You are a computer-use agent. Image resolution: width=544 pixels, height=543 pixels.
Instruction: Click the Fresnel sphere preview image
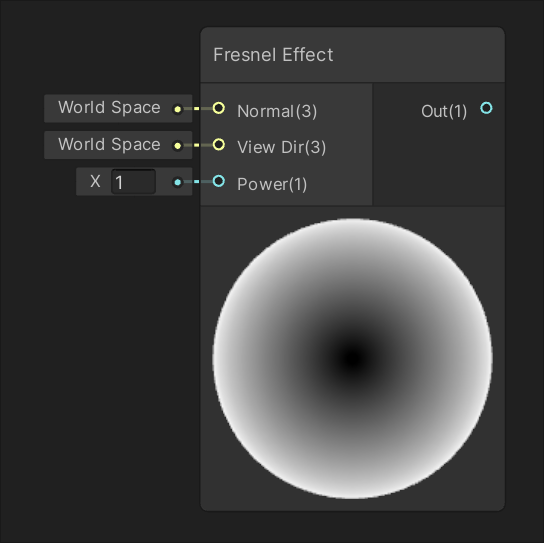click(352, 359)
